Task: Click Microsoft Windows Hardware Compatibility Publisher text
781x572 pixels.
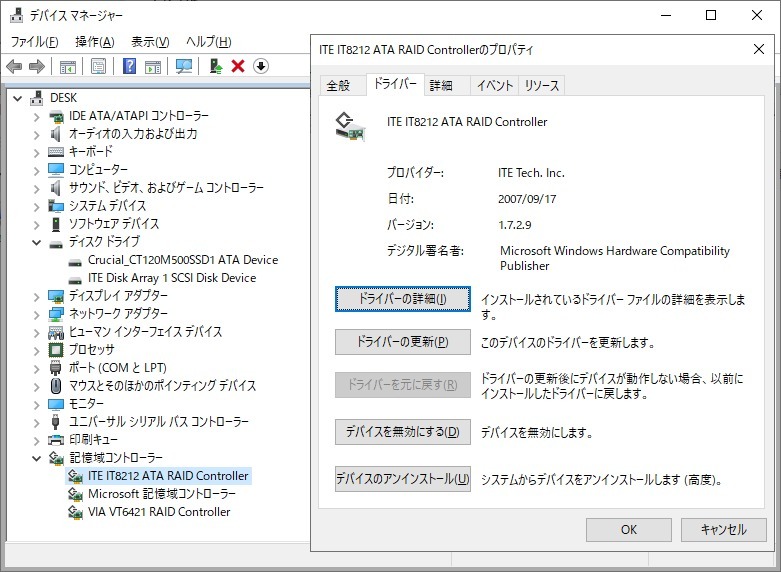Action: 615,258
